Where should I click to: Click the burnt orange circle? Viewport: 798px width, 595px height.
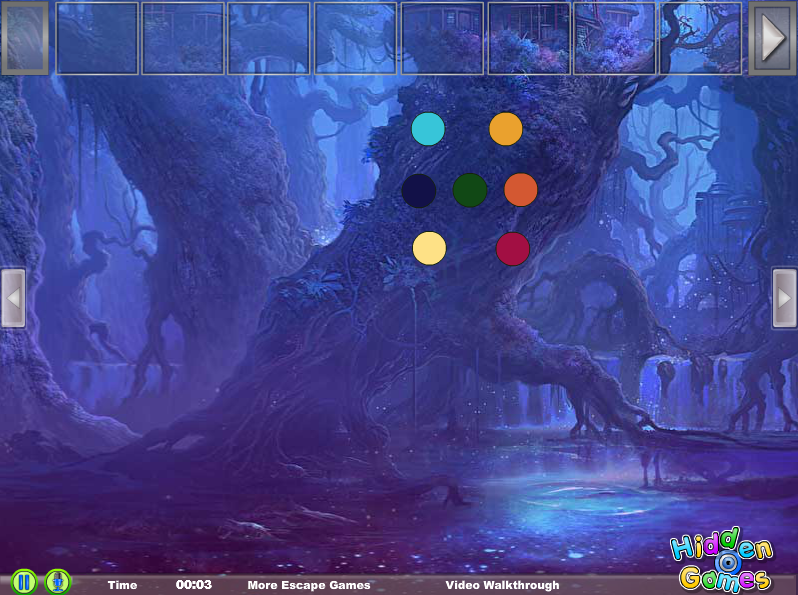tap(521, 190)
